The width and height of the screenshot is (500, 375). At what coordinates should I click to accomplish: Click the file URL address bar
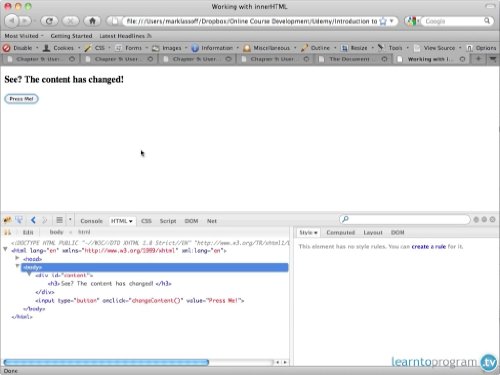pos(252,21)
